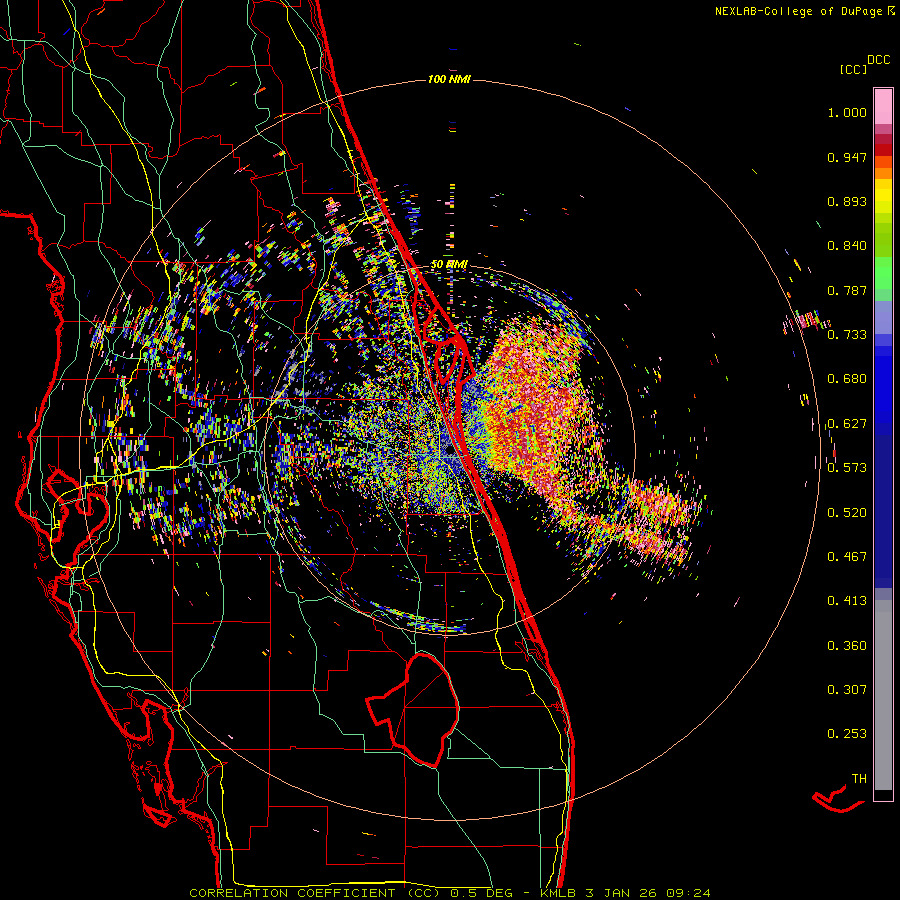This screenshot has height=900, width=900.
Task: Select the 0.787 scale value
Action: tap(847, 290)
